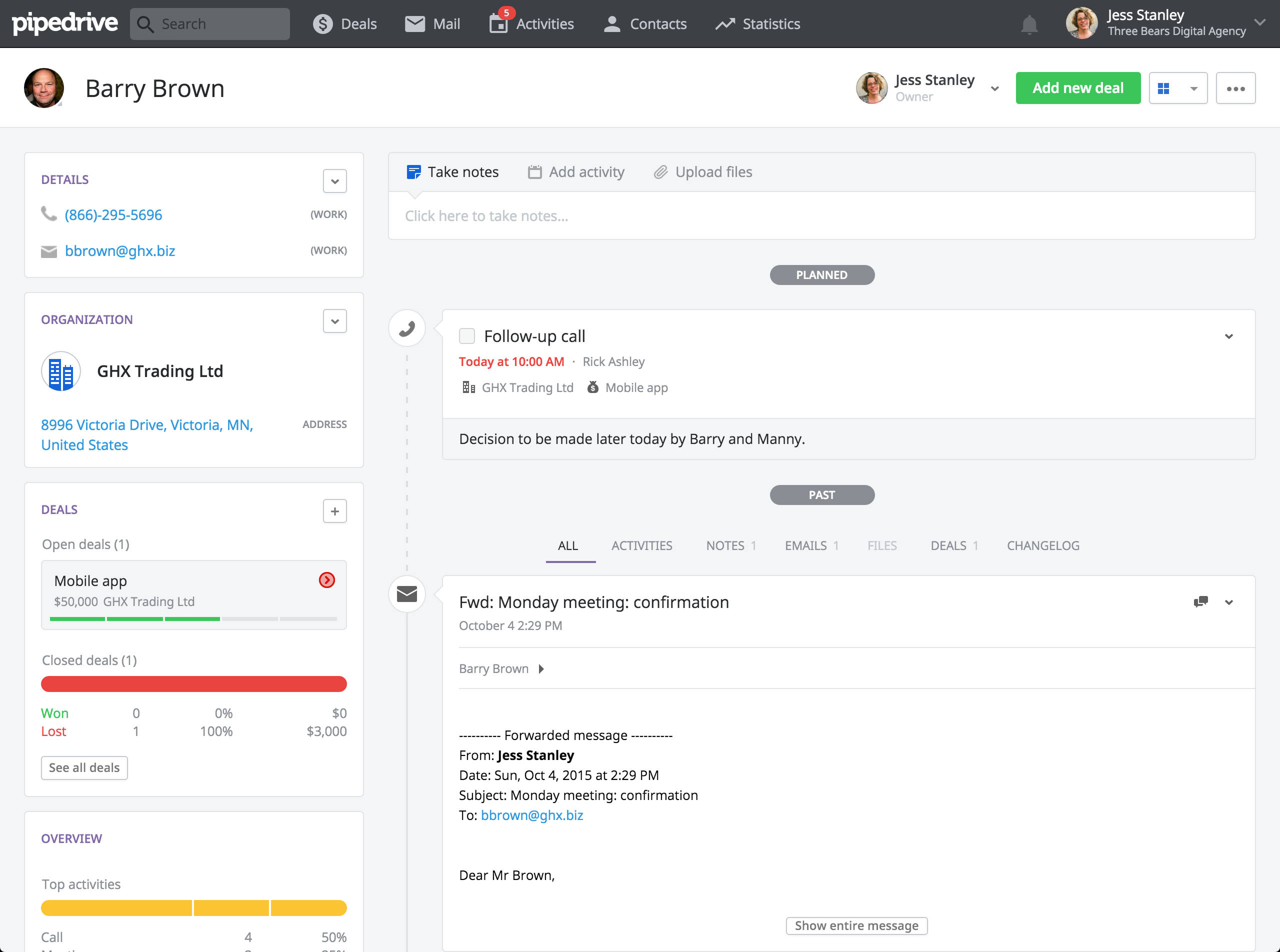Click the Upload files paperclip icon
Screen dimensions: 1280x952
pos(660,171)
